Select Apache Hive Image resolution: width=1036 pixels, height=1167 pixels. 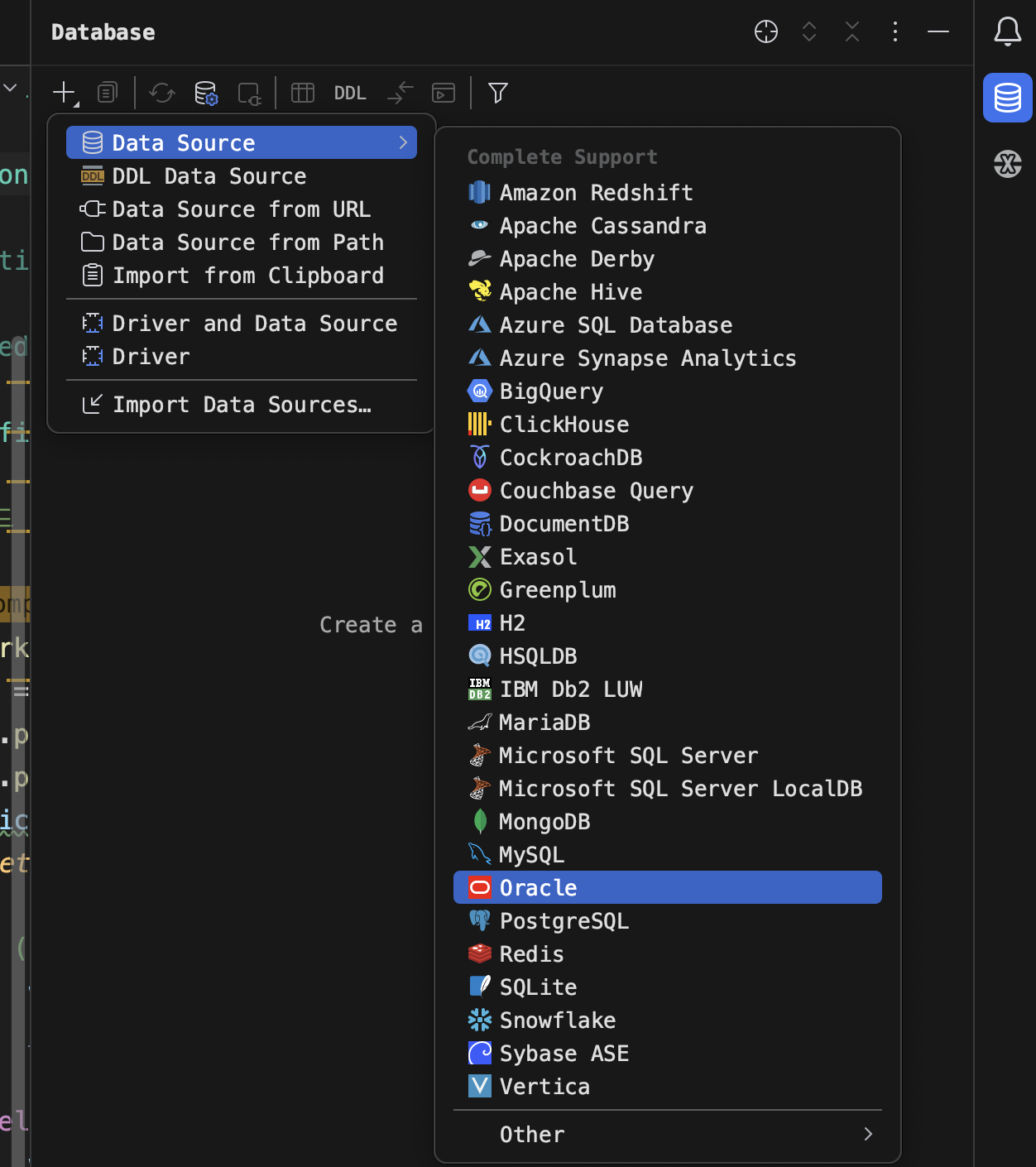click(x=668, y=291)
